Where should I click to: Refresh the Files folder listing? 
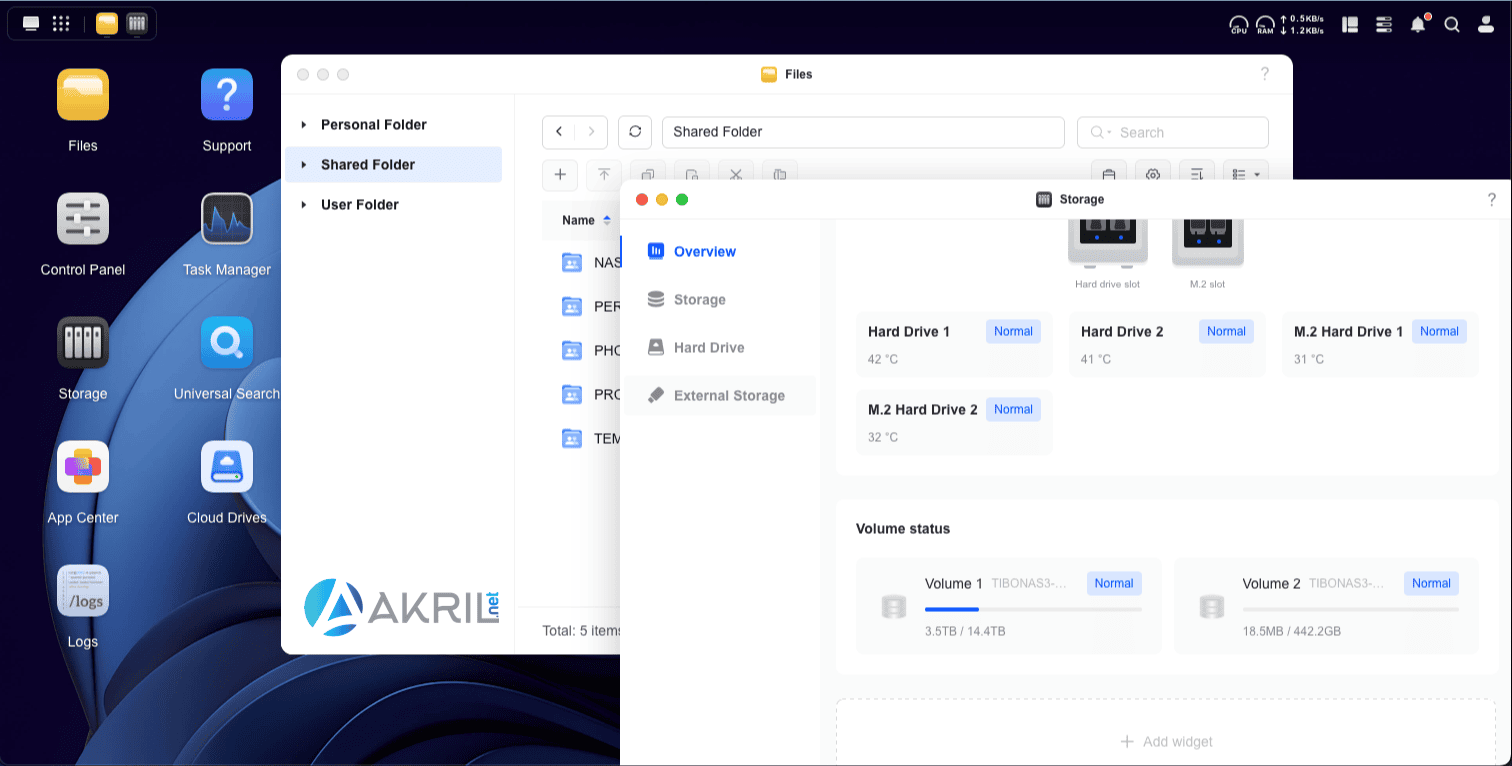(635, 132)
